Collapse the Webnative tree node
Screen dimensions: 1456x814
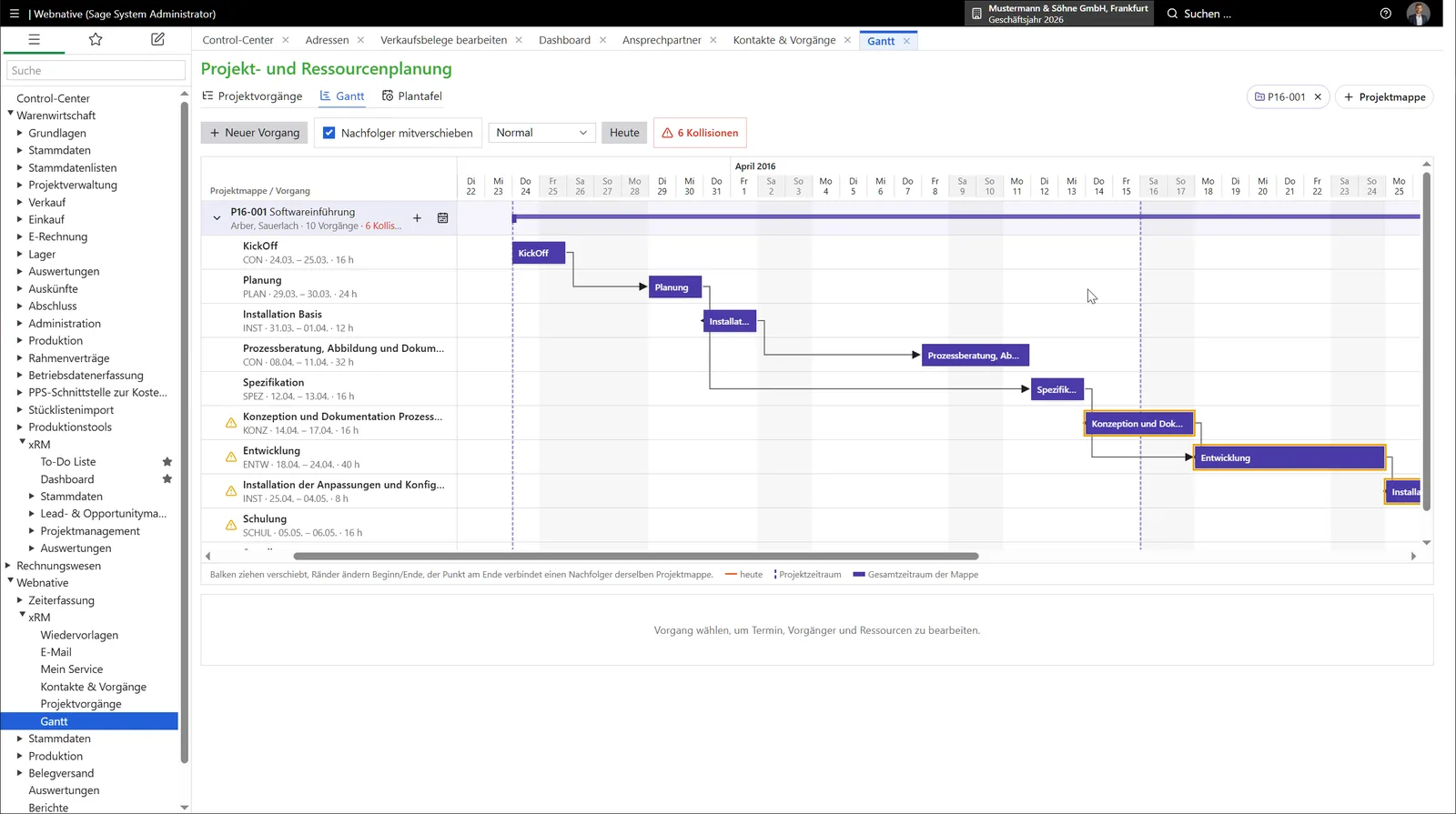[11, 582]
